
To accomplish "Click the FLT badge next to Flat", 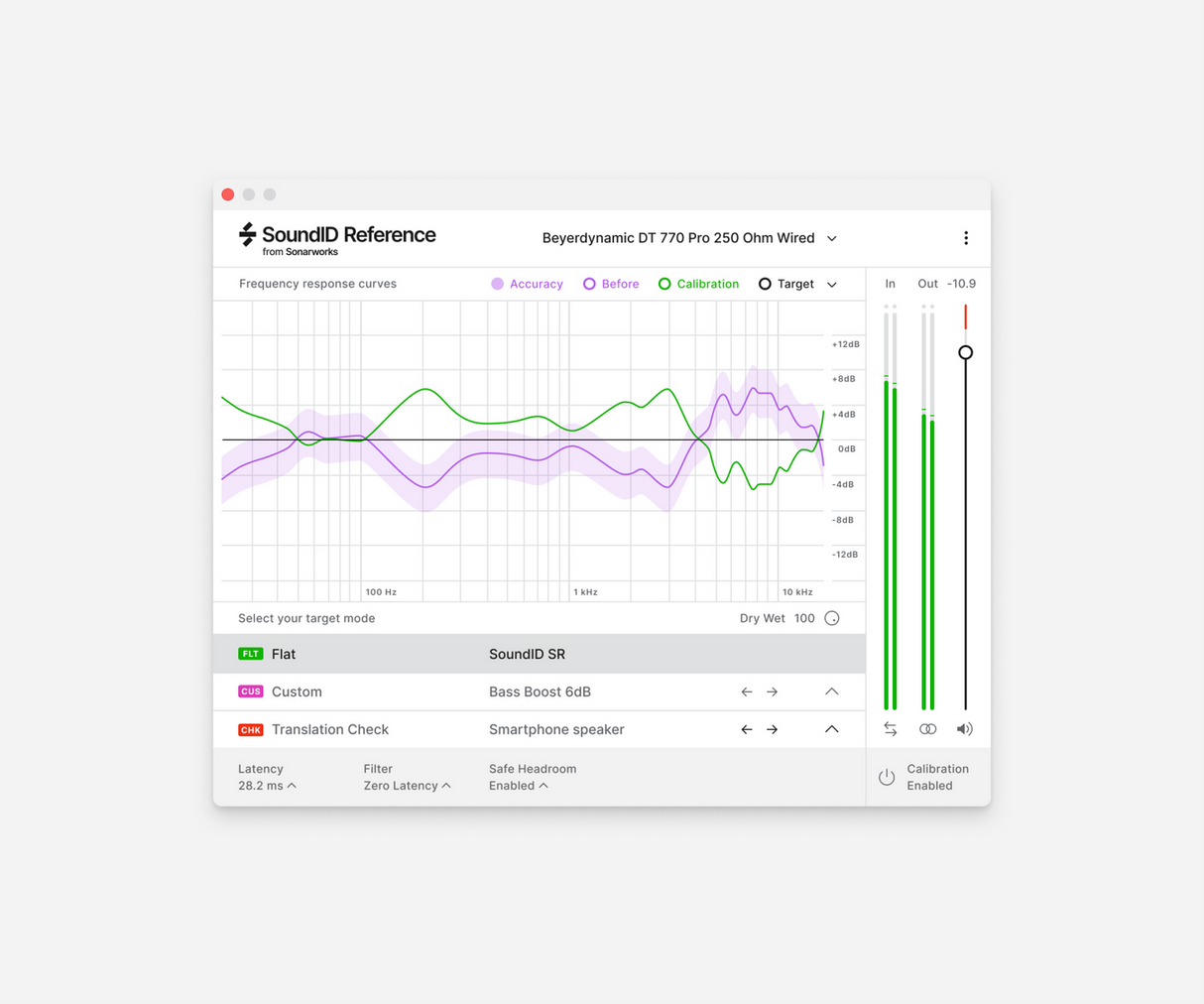I will [249, 654].
